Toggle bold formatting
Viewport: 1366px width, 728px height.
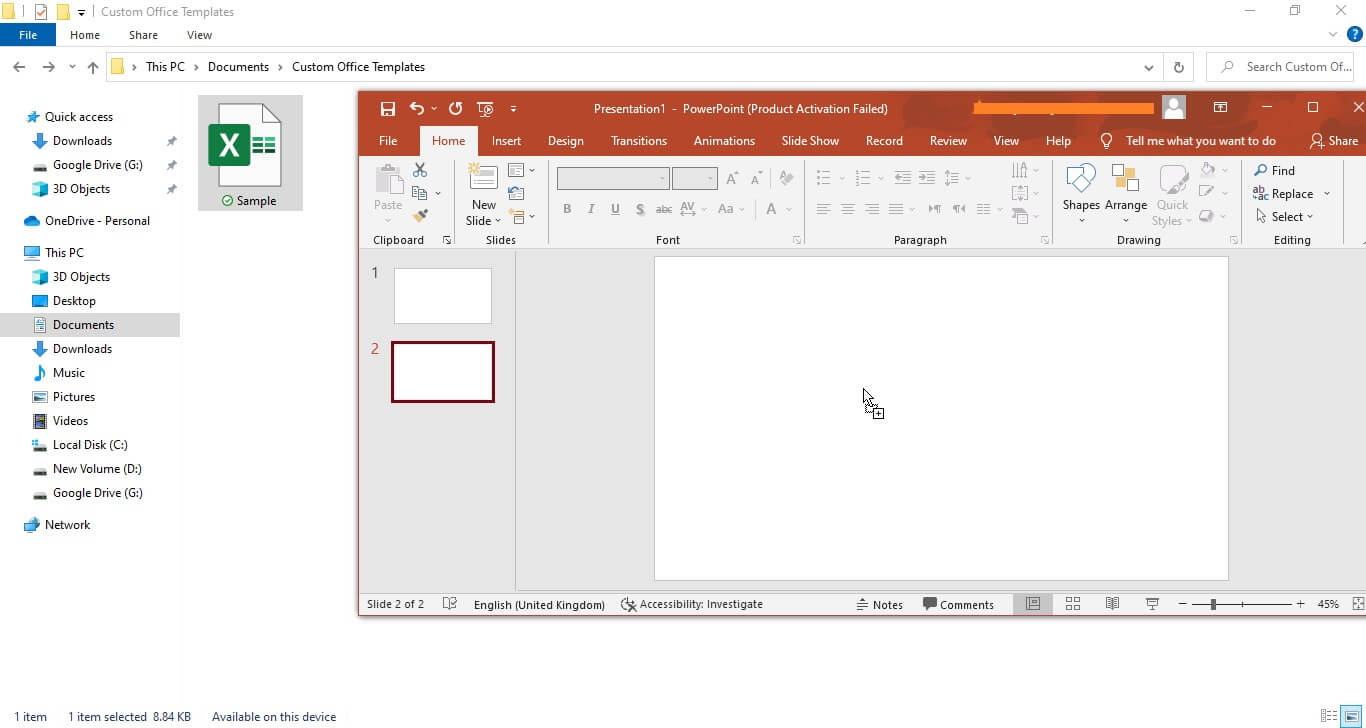567,209
